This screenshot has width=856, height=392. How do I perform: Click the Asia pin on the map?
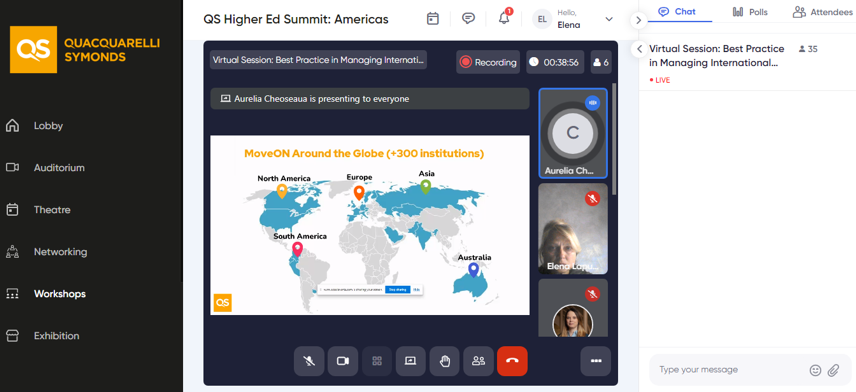pos(425,187)
